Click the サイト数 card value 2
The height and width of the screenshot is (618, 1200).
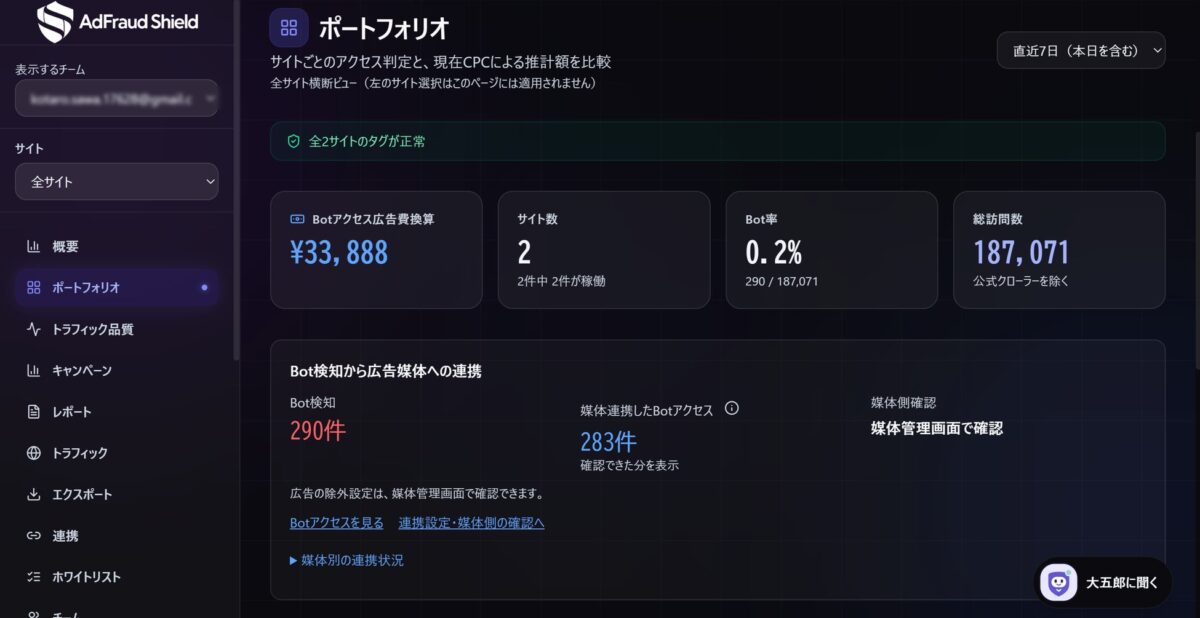coord(525,253)
